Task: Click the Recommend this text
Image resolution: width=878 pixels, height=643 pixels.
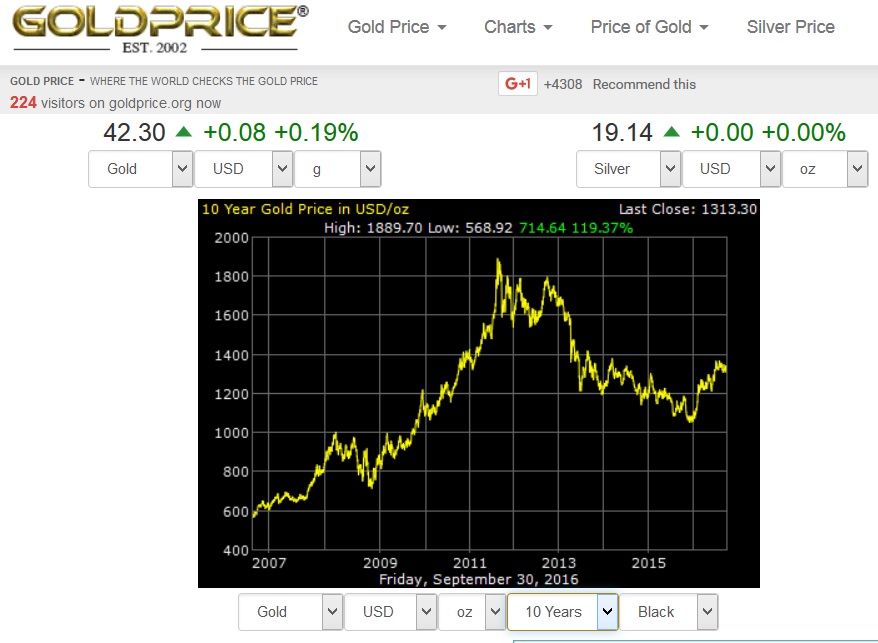Action: tap(644, 84)
